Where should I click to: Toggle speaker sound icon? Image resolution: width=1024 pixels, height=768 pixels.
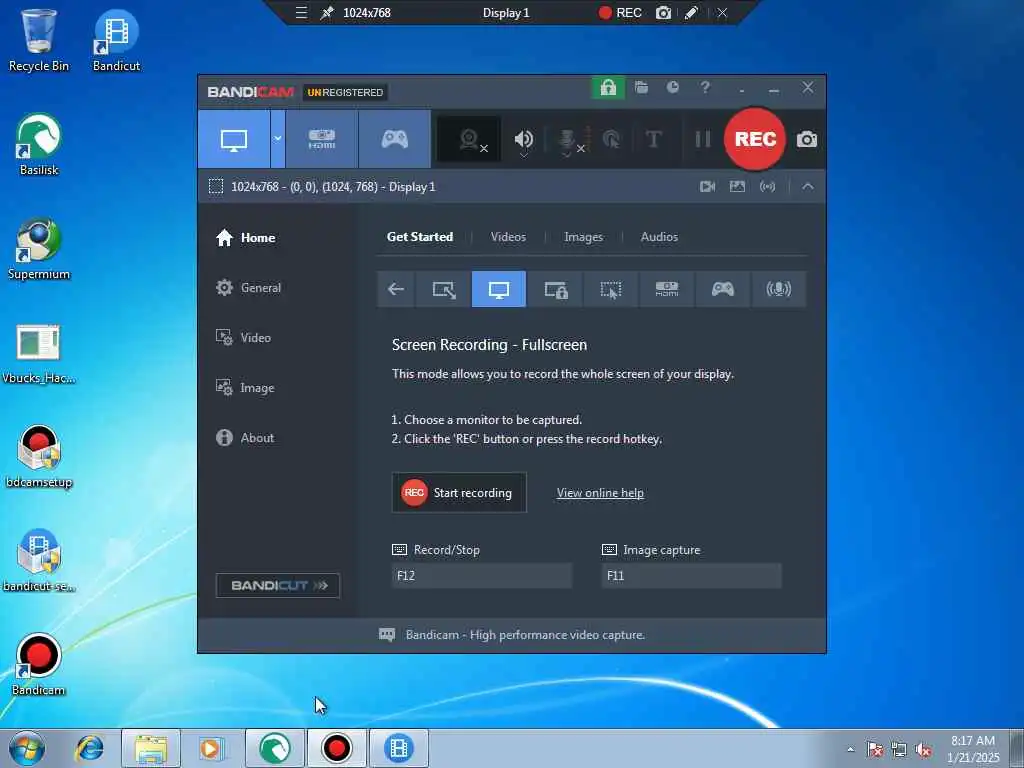524,139
